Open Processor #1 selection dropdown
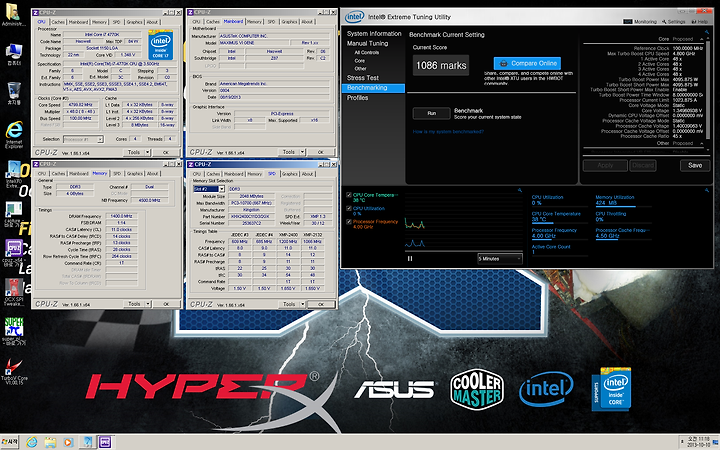The height and width of the screenshot is (450, 720). 83,139
